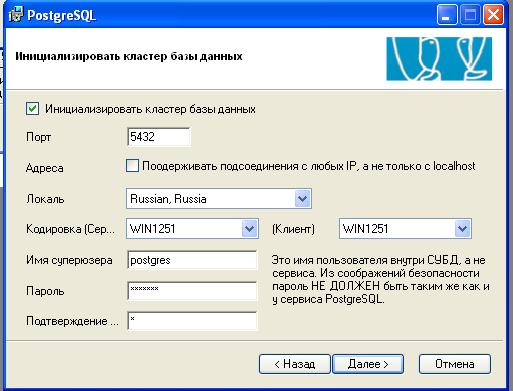Click the Пароль label text
Viewport: 513px width, 391px height.
click(x=45, y=291)
